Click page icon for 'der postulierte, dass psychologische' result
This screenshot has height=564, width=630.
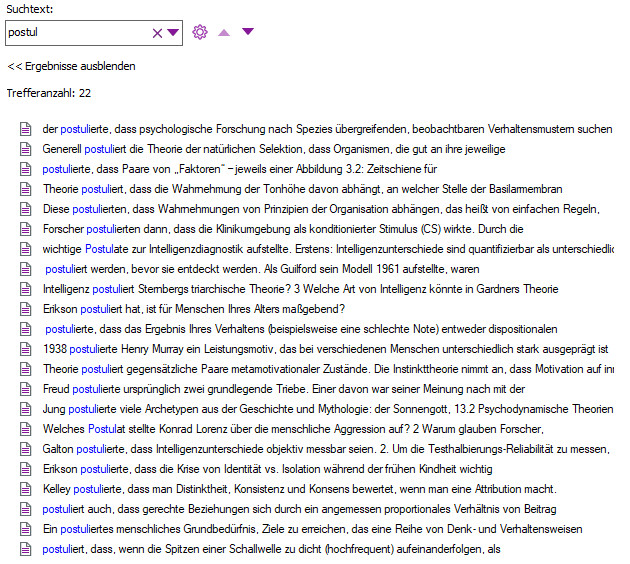26,129
